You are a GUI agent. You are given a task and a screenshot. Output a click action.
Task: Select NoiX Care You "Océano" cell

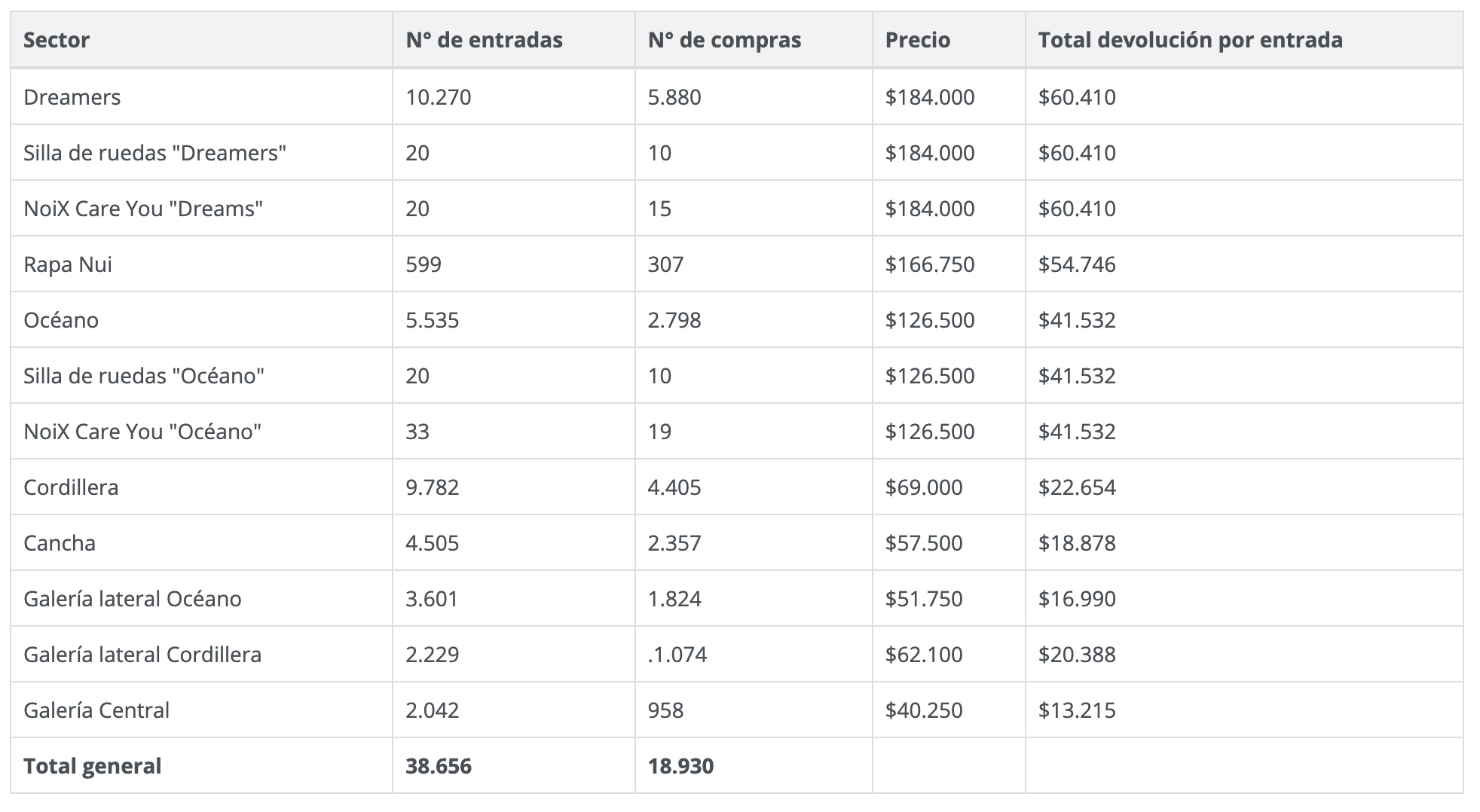pos(142,432)
